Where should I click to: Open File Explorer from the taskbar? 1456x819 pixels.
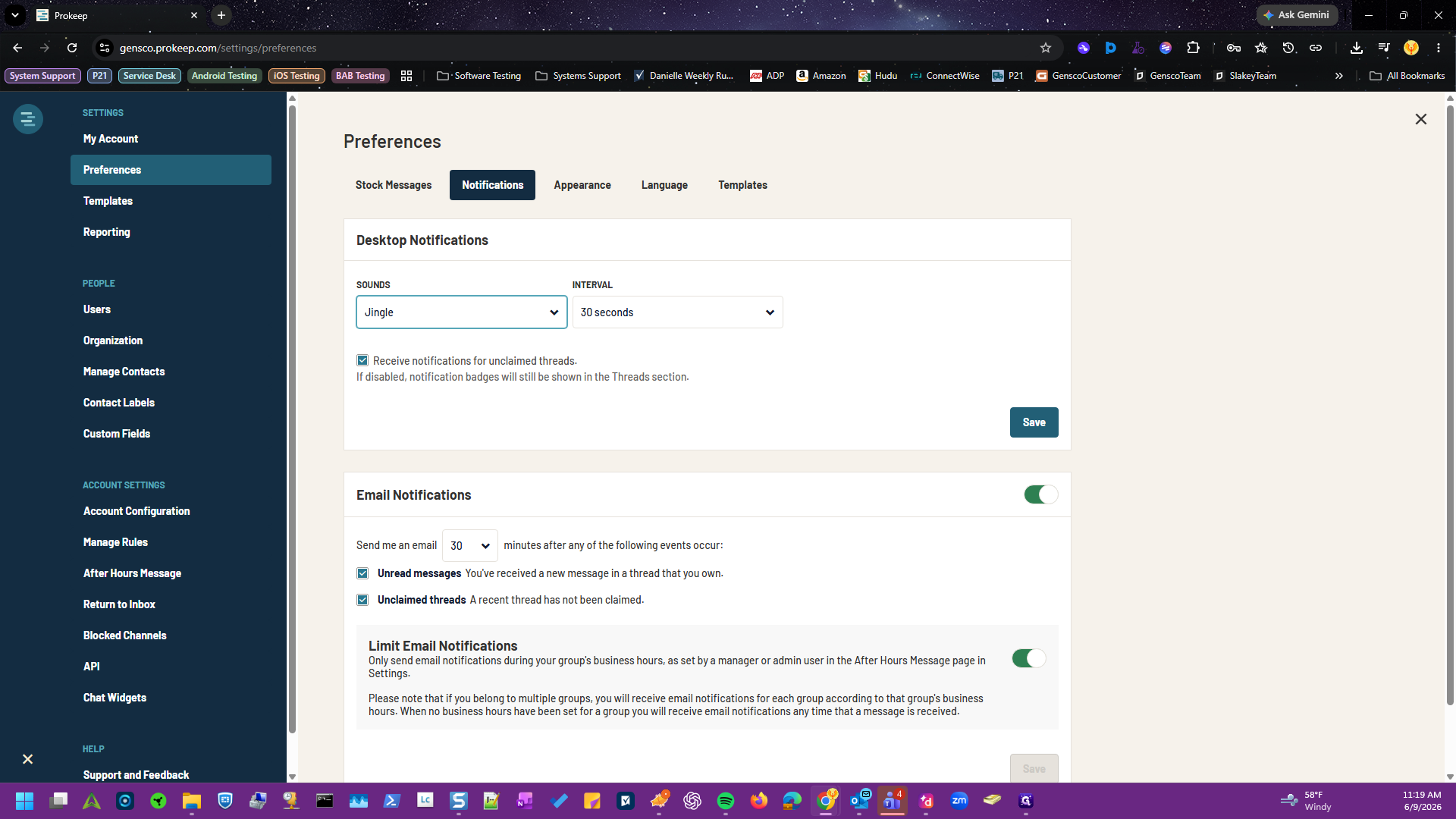point(192,801)
